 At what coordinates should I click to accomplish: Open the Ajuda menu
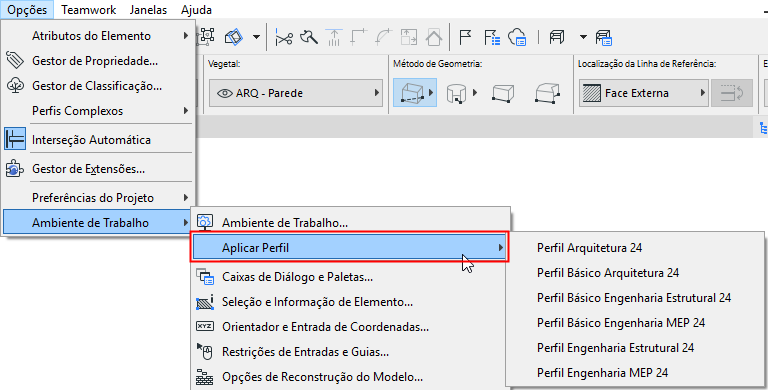[x=196, y=10]
